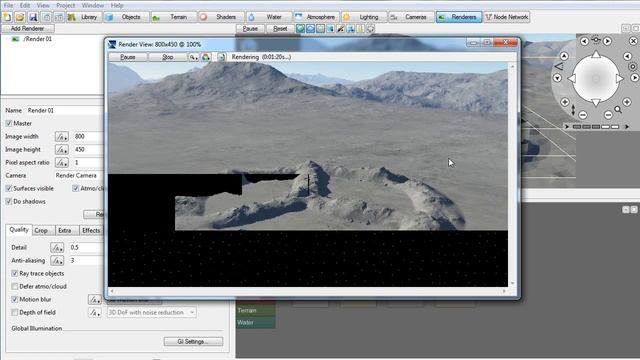Viewport: 640px width, 360px height.
Task: Select the Quality tab
Action: click(19, 230)
